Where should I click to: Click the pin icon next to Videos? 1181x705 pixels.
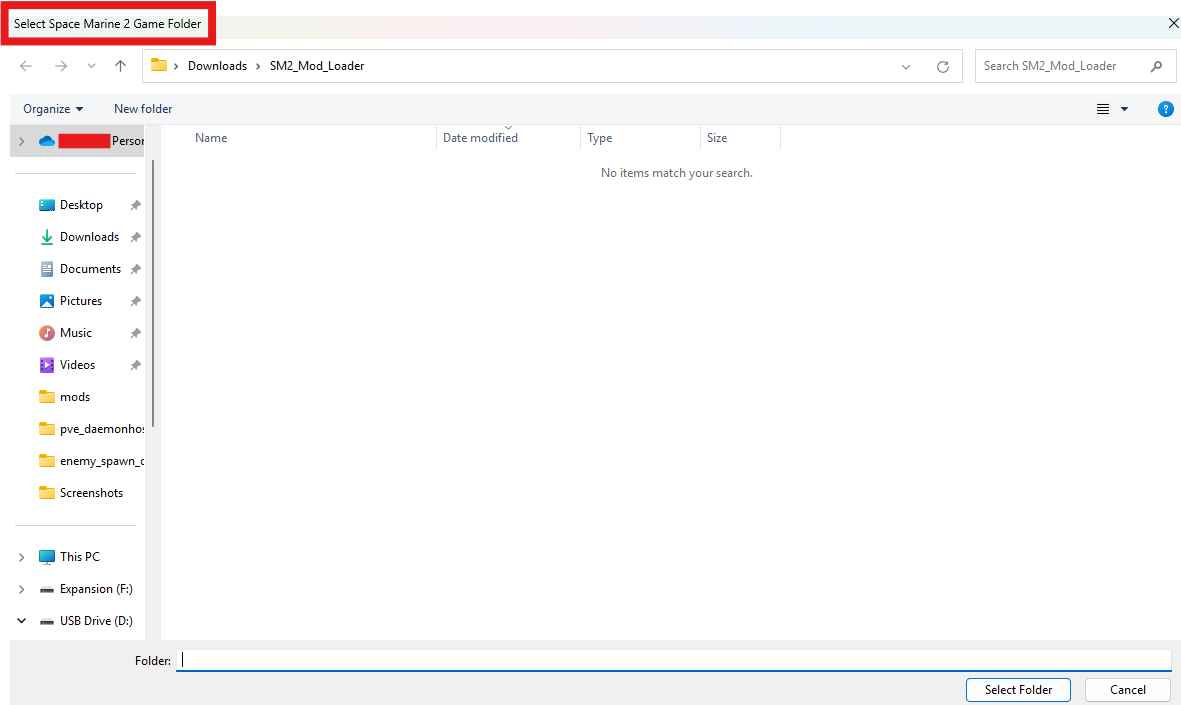coord(136,365)
